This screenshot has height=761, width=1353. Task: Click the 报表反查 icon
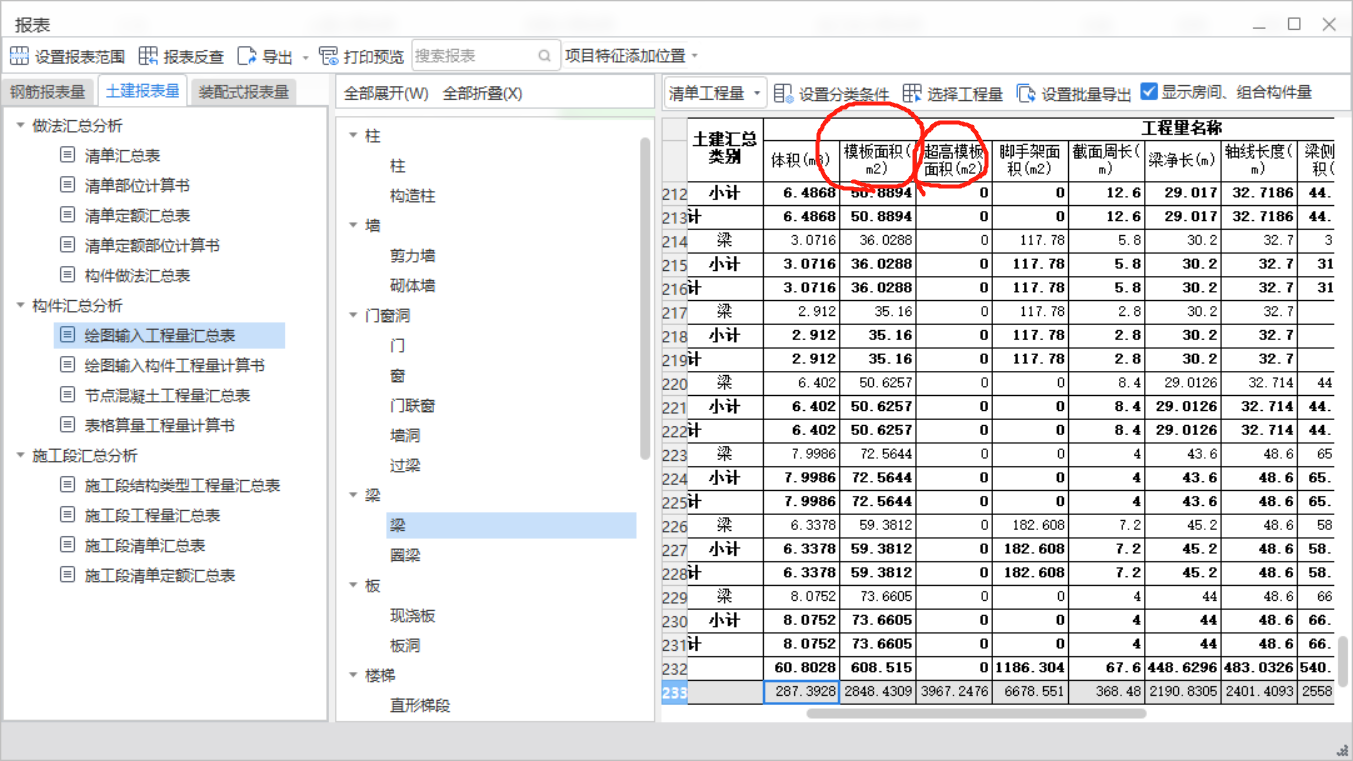(148, 56)
